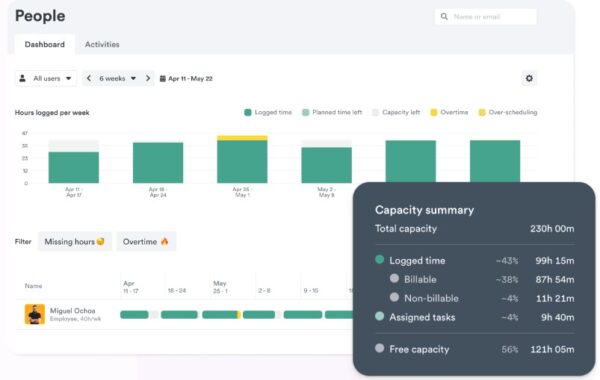Click the search magnifier icon
Screen dimensions: 600x380
444,16
